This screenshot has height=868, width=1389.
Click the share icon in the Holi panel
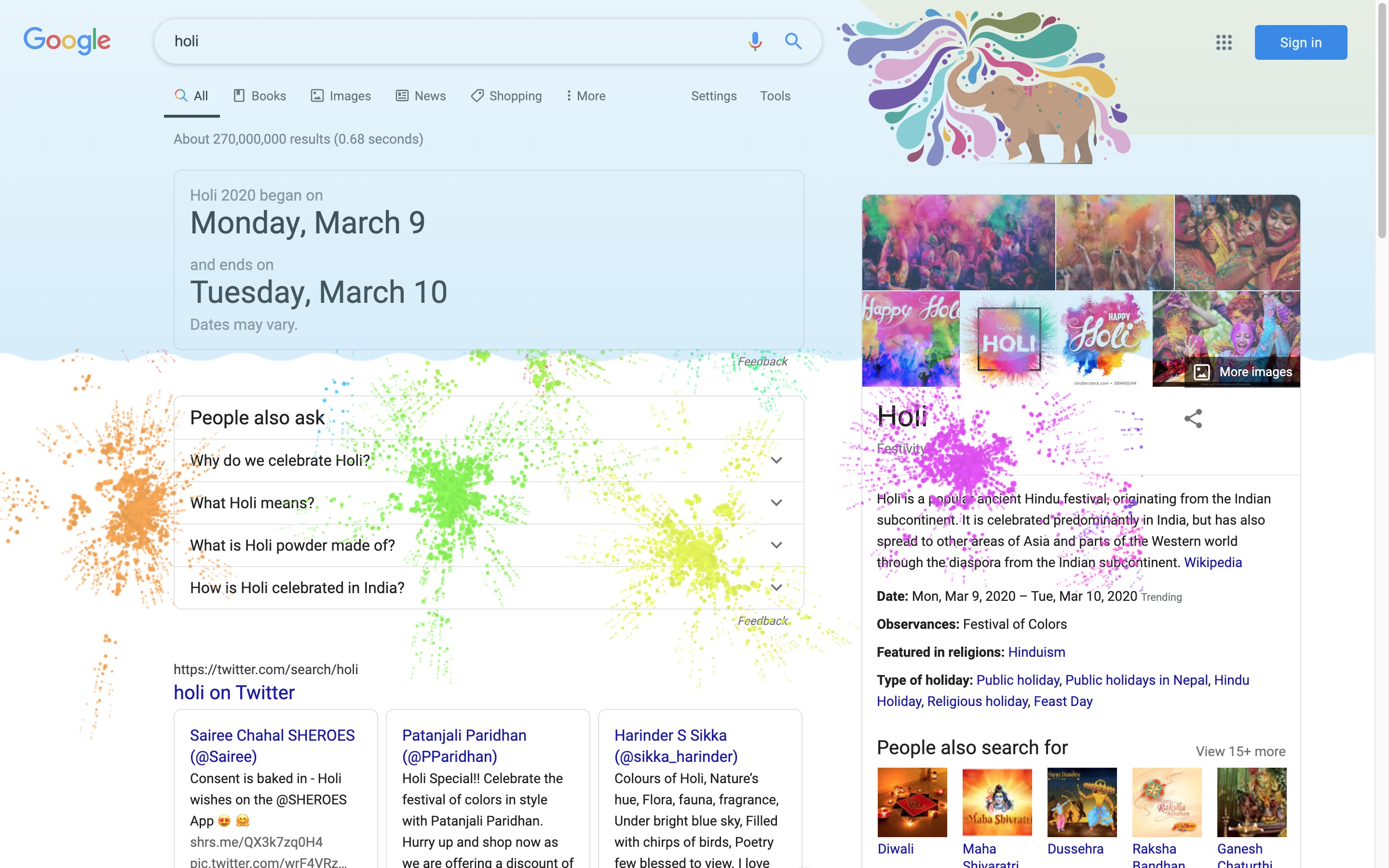pyautogui.click(x=1193, y=420)
